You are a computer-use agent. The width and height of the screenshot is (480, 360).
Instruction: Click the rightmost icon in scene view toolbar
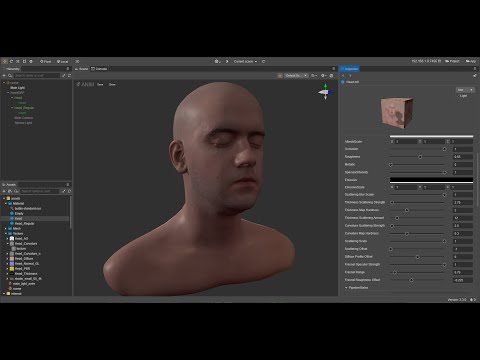(x=331, y=76)
